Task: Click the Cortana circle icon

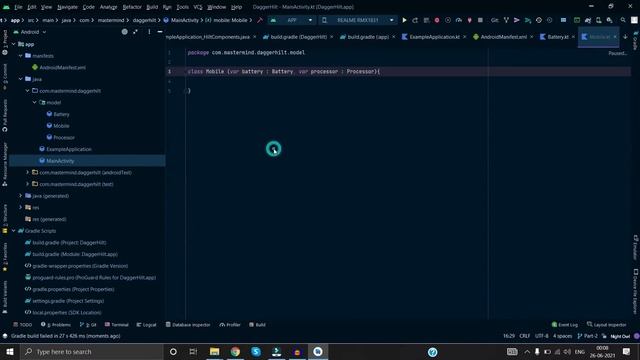Action: [x=173, y=351]
